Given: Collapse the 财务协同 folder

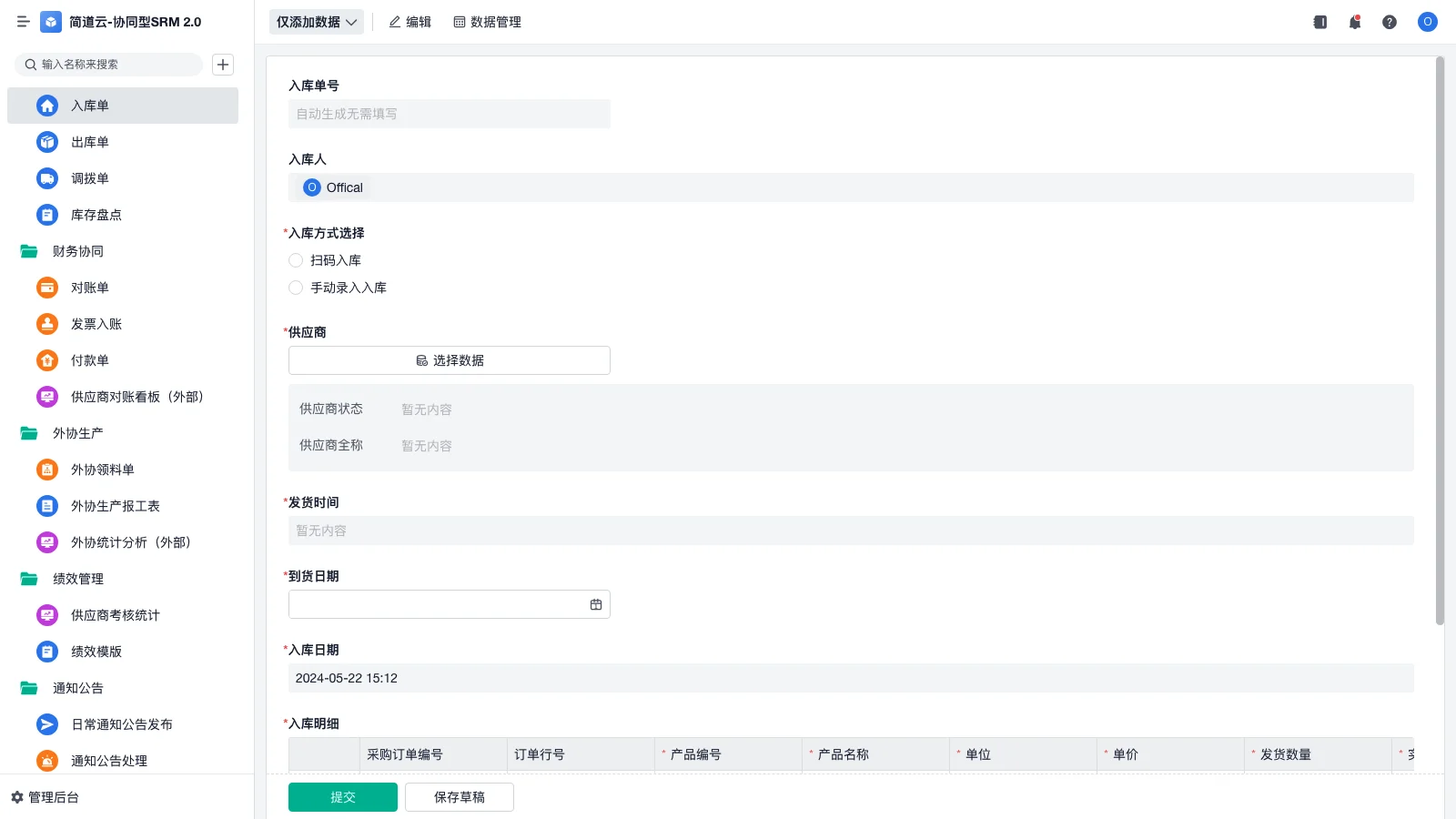Looking at the screenshot, I should (29, 251).
